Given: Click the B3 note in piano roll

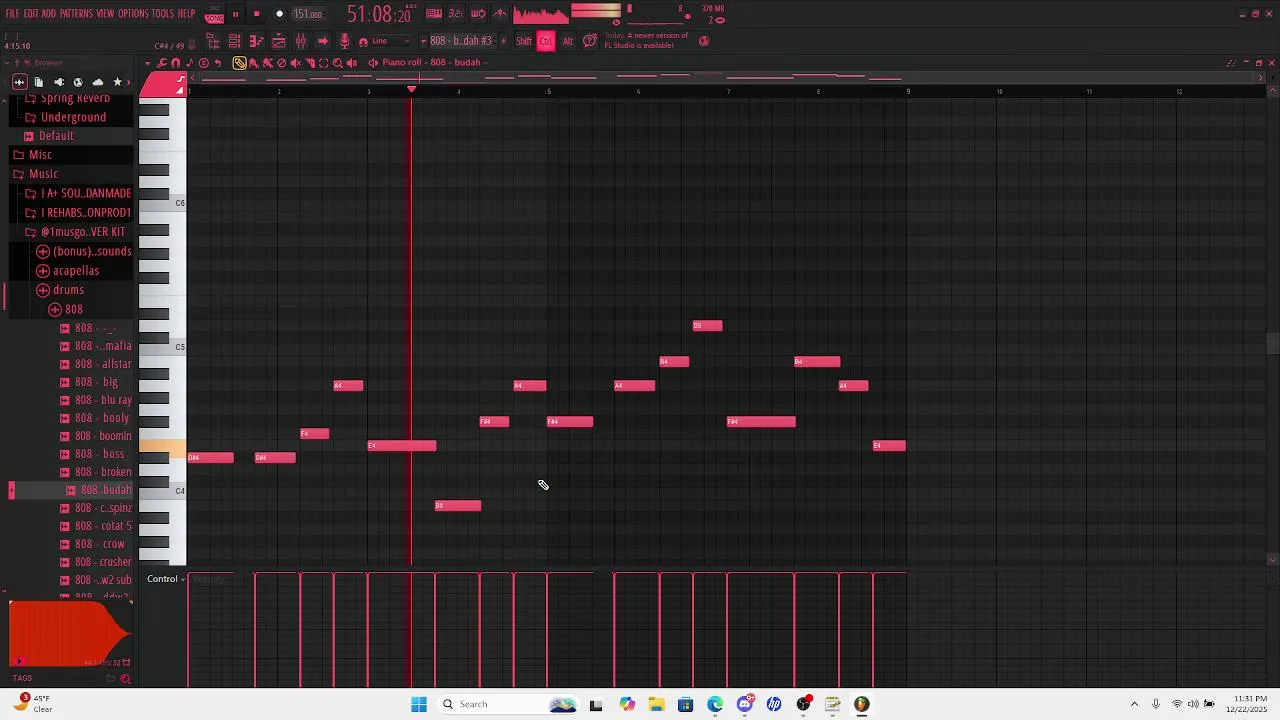Looking at the screenshot, I should 458,506.
